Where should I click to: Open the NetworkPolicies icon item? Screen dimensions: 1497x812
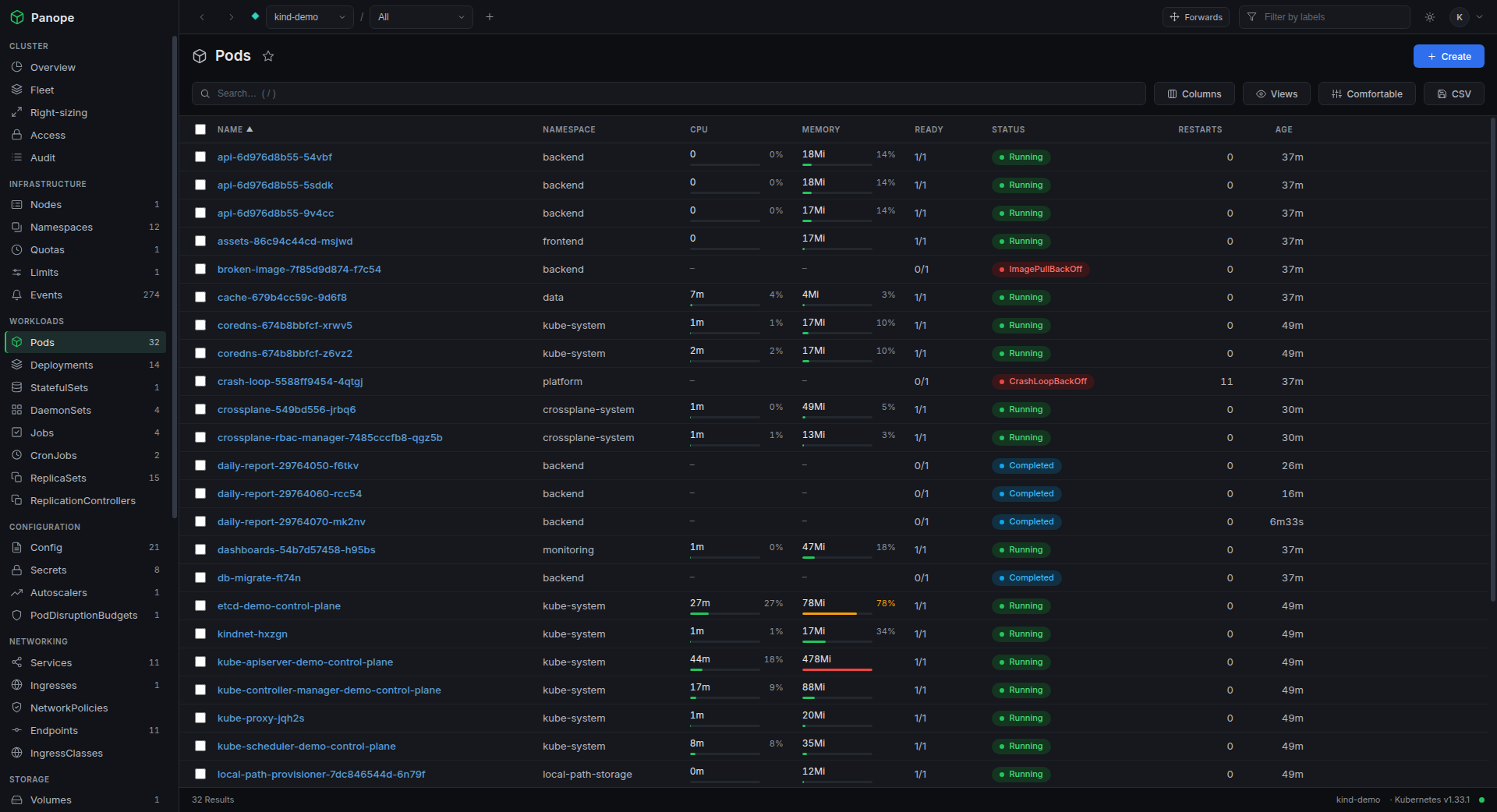coord(16,708)
